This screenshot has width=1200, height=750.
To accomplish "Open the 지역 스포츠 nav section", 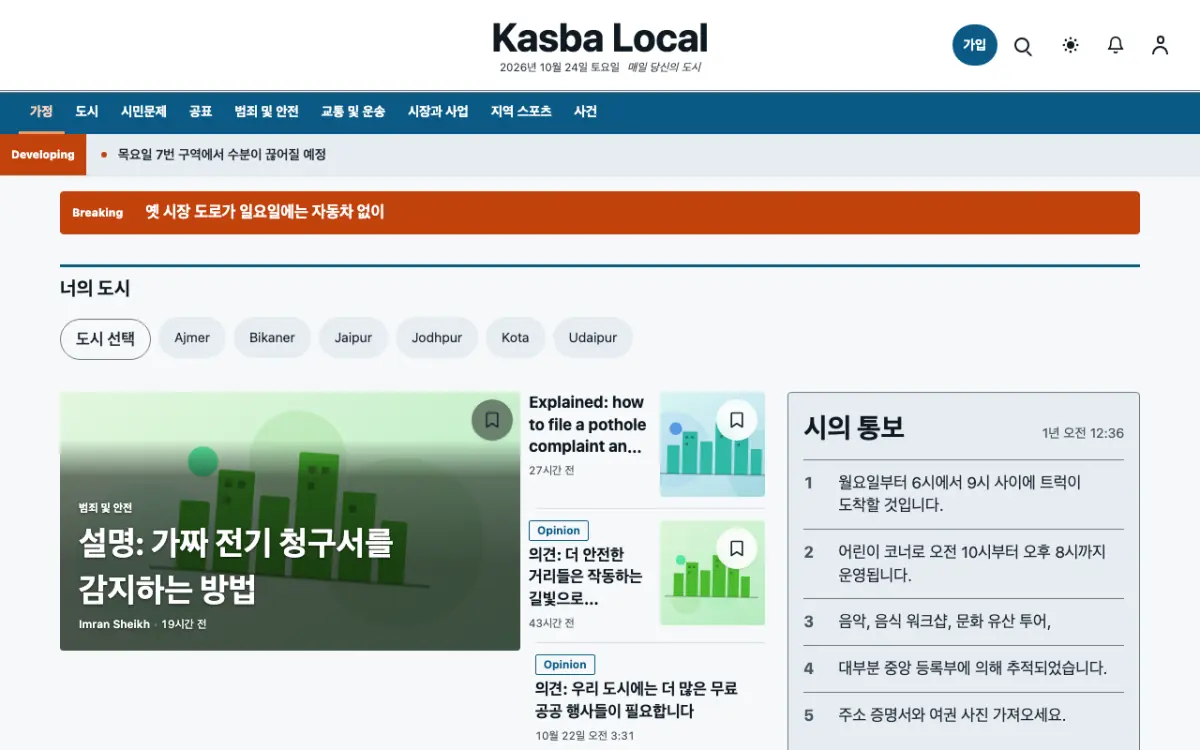I will click(521, 112).
